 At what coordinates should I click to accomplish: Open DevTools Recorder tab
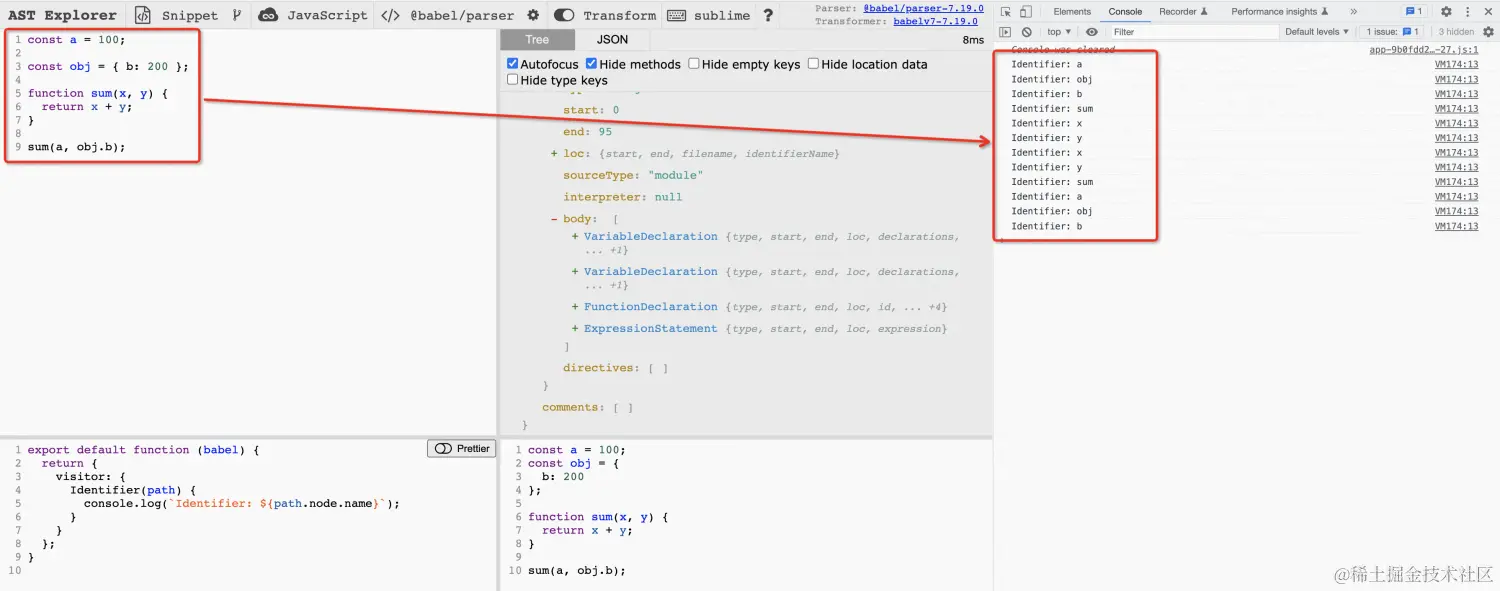[x=1183, y=12]
